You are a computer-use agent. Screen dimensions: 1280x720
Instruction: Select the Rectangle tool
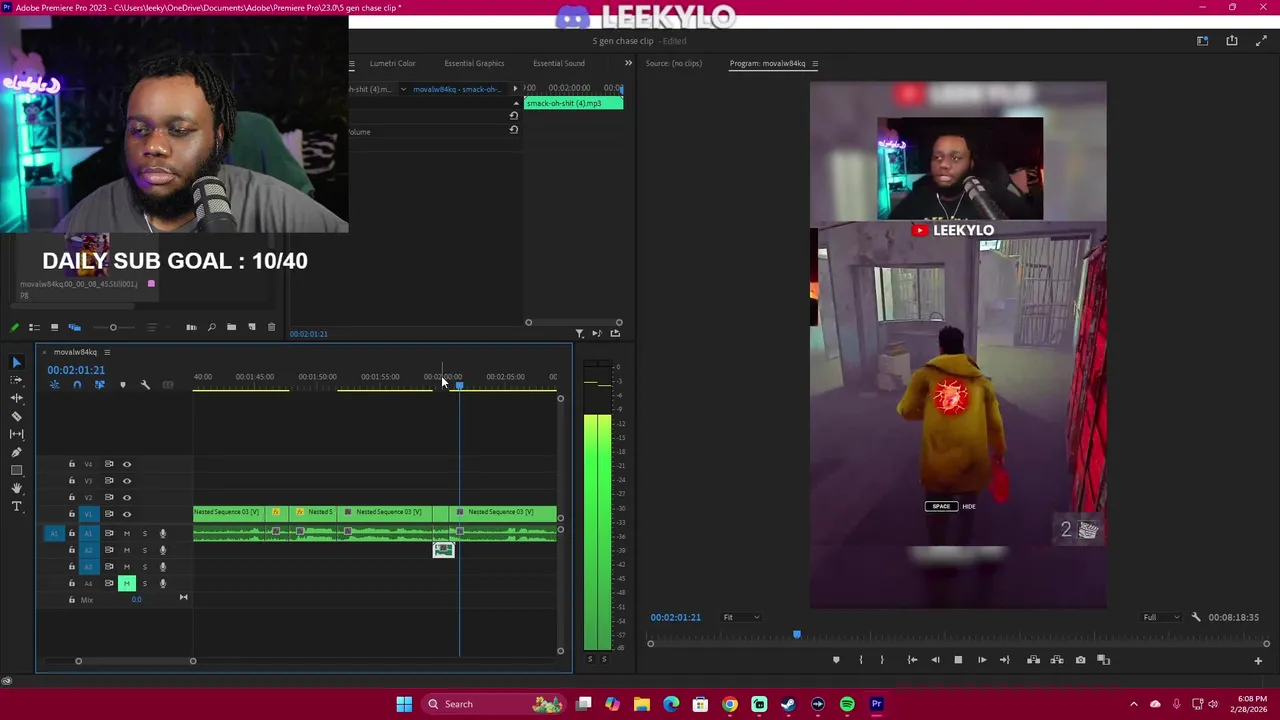[17, 470]
